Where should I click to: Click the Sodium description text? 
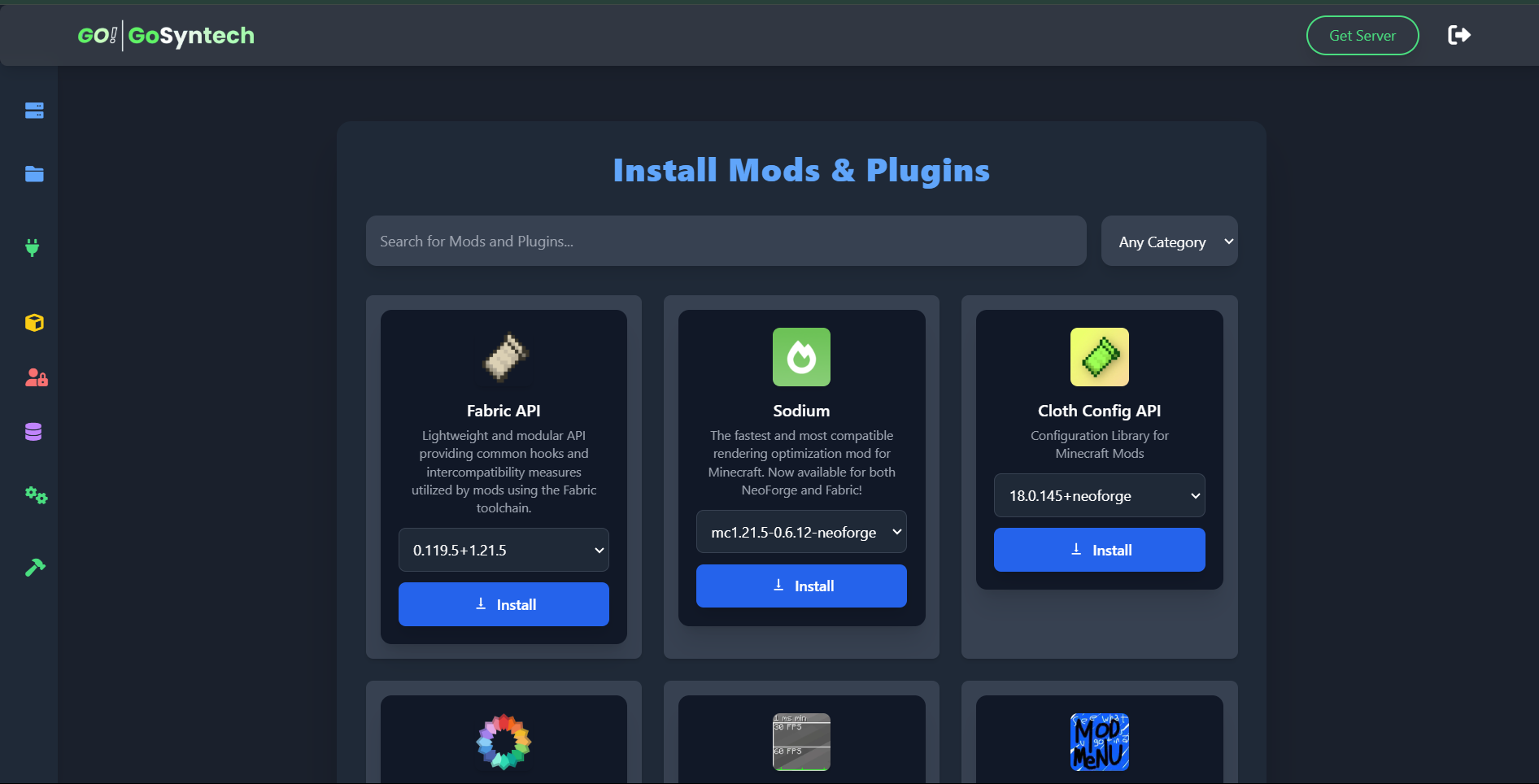801,463
